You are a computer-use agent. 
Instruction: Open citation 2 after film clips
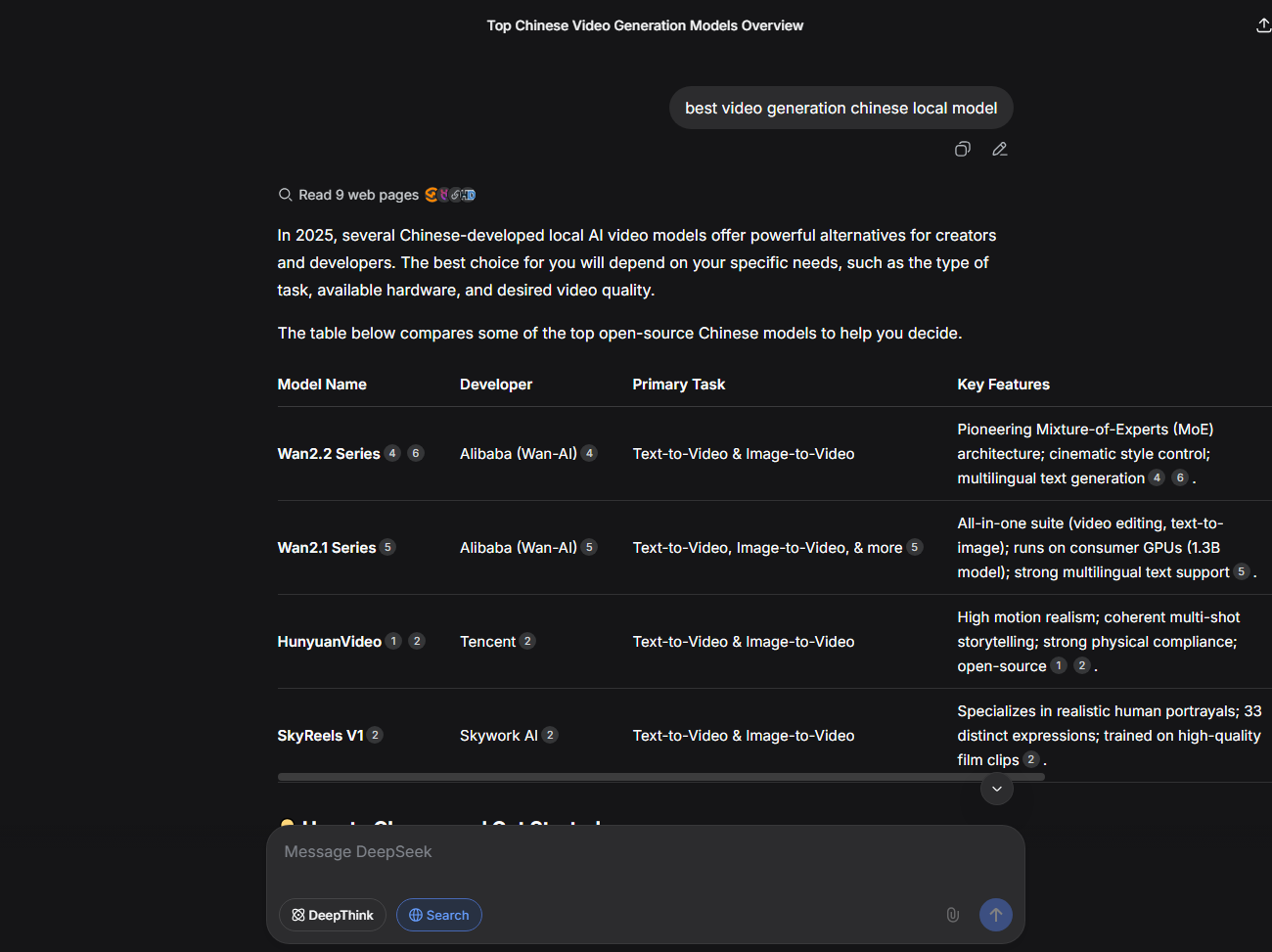1031,759
